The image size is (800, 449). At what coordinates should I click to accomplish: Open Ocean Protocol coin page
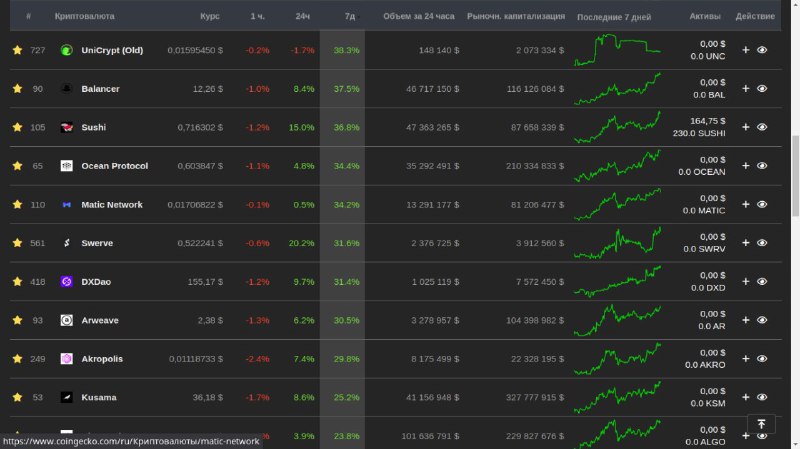click(115, 166)
